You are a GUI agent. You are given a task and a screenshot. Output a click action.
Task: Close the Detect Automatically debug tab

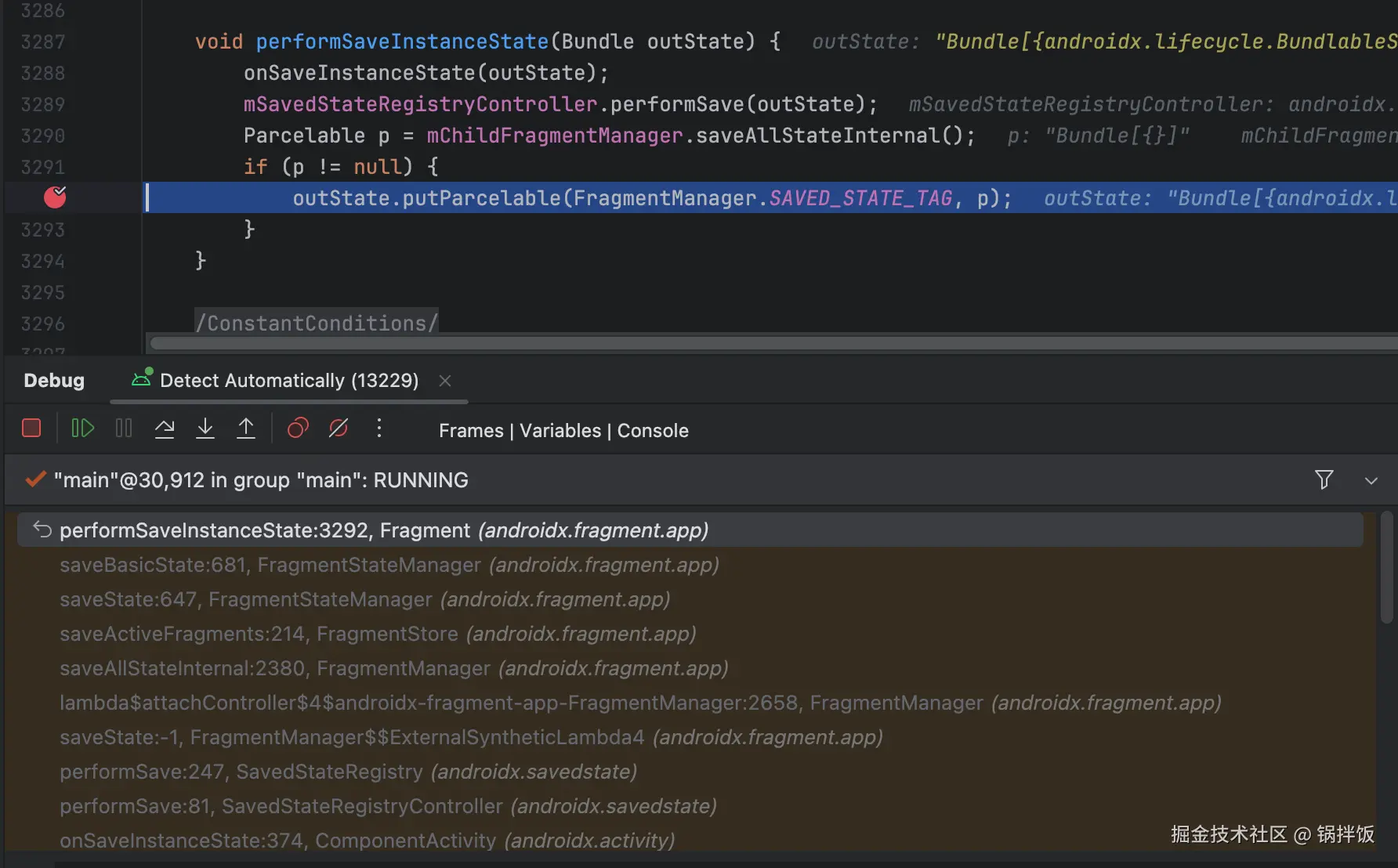(445, 381)
